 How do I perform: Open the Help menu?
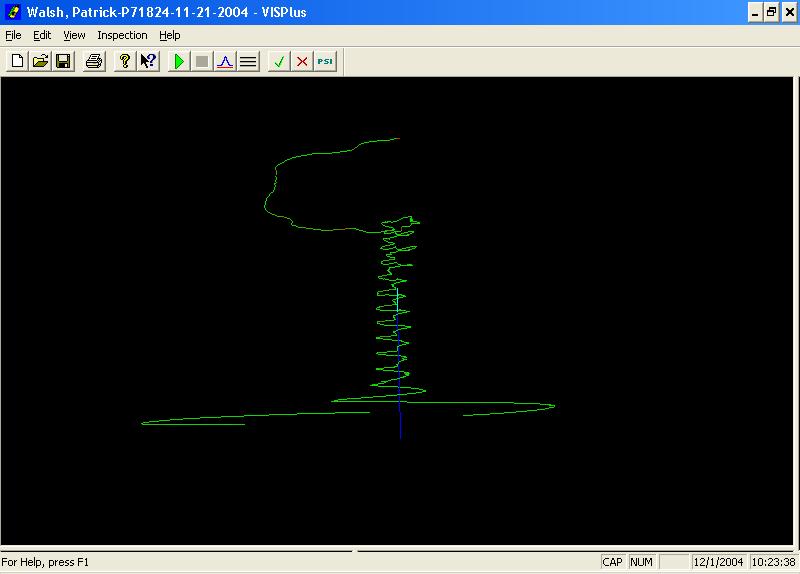pyautogui.click(x=169, y=35)
